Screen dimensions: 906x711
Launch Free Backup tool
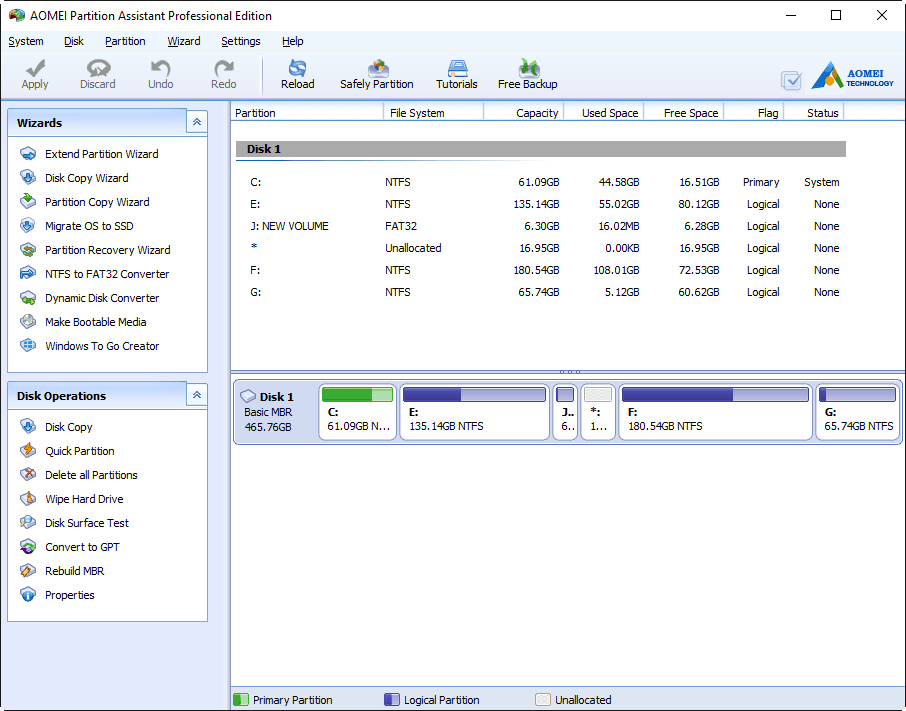point(528,75)
